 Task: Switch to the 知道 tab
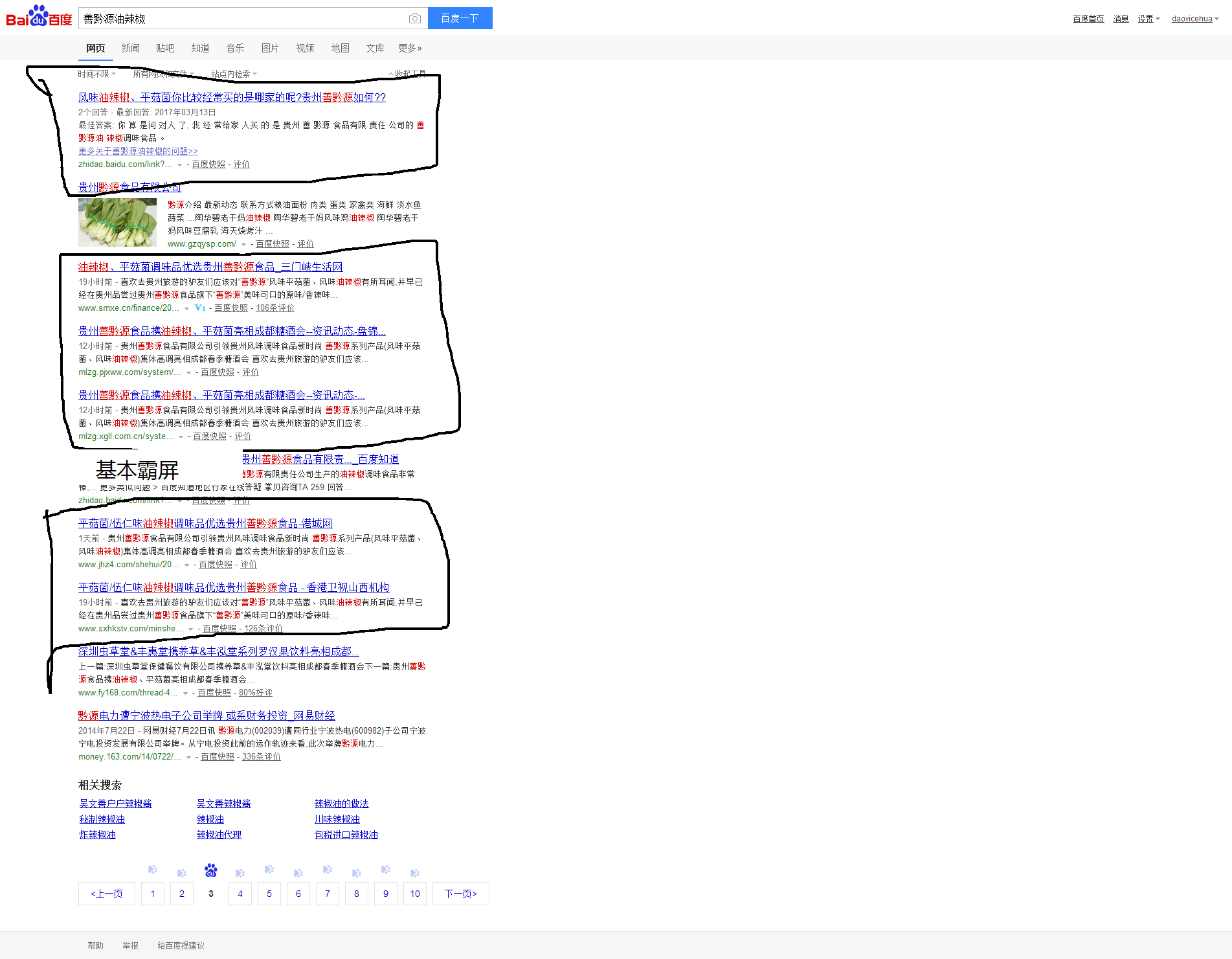click(x=200, y=48)
